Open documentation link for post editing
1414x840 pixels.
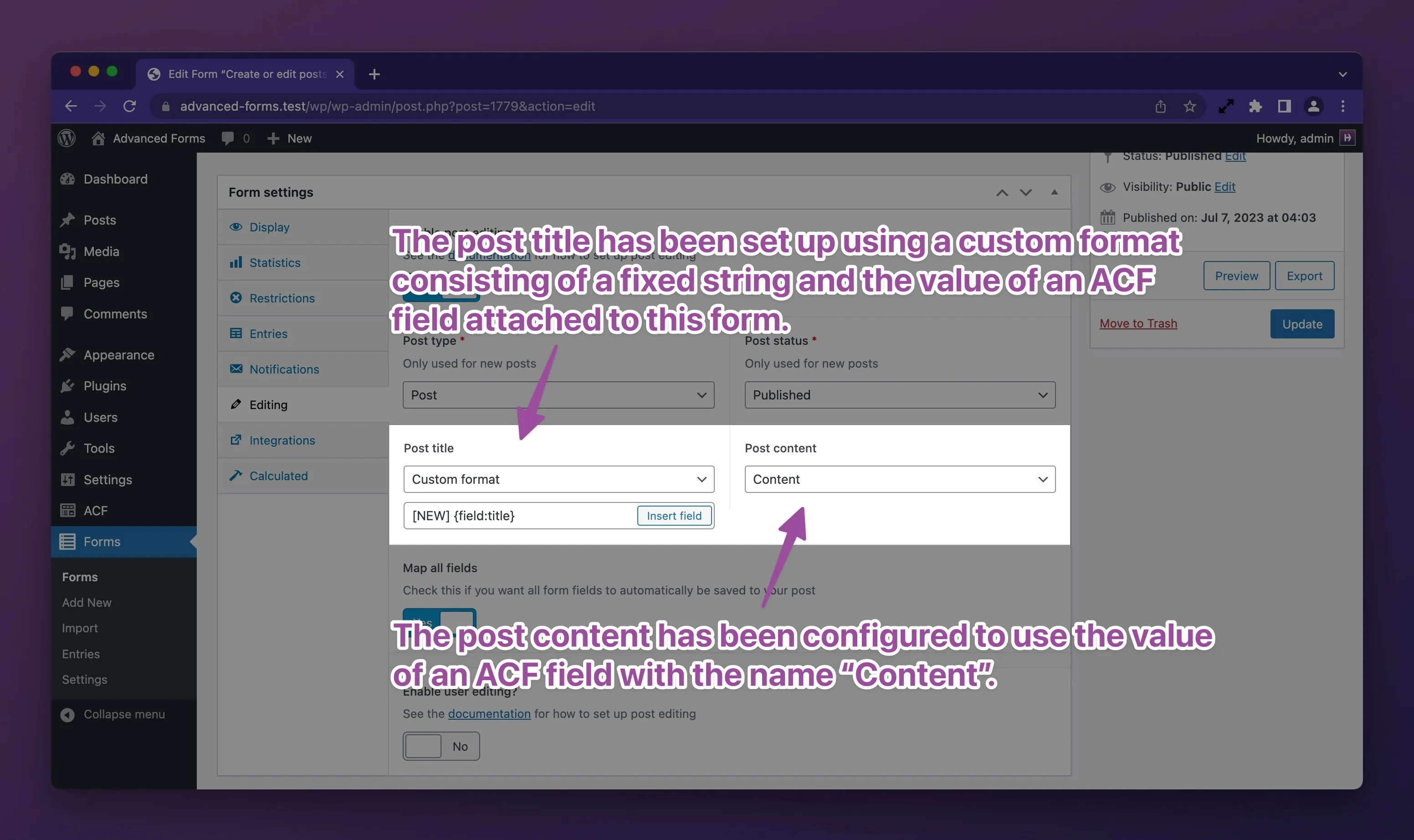(x=489, y=714)
